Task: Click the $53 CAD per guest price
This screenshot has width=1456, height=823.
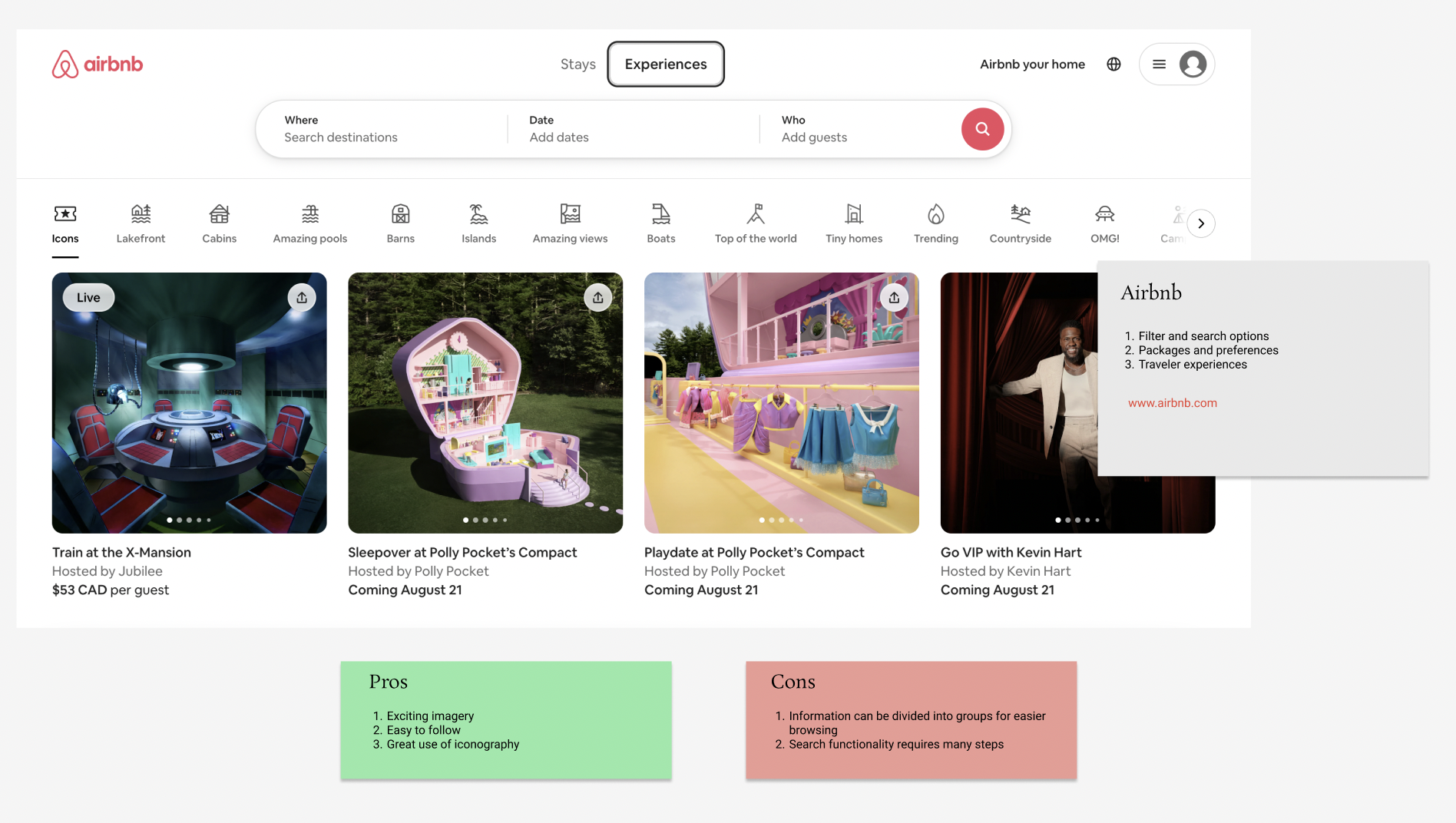Action: click(111, 590)
